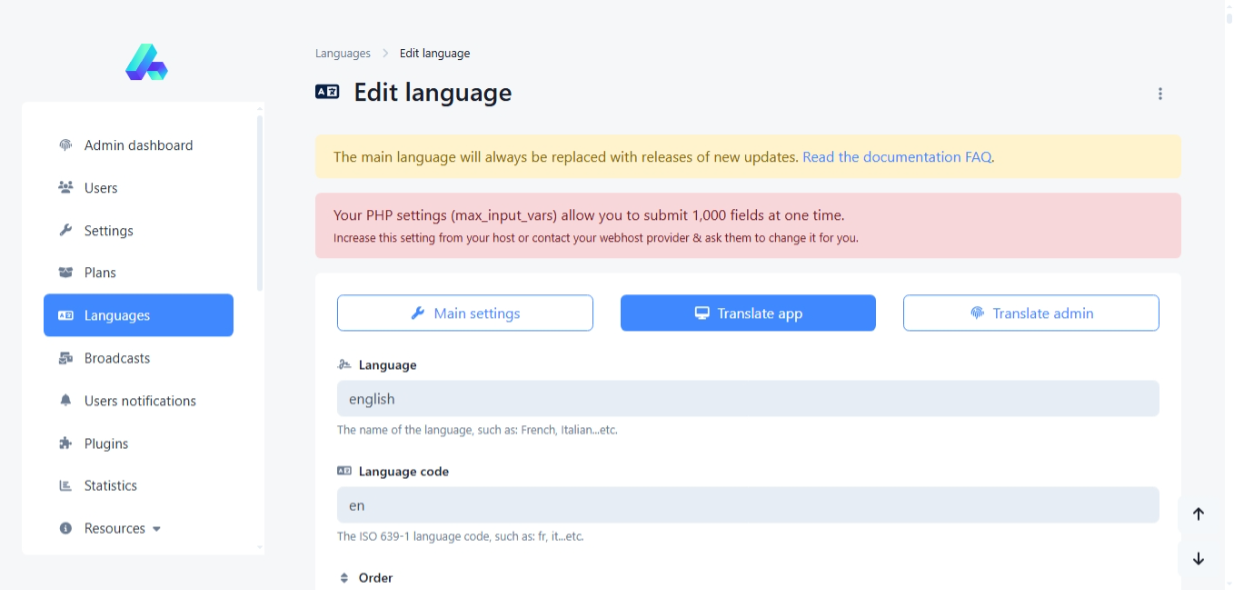The height and width of the screenshot is (590, 1234).
Task: Click the Statistics chart icon
Action: (66, 486)
